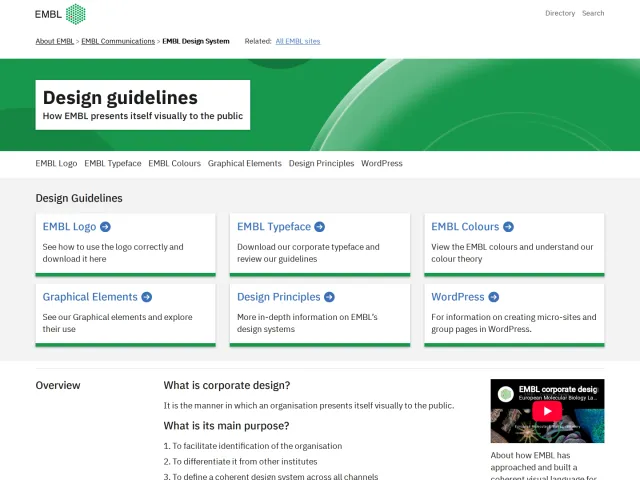Click the Overview section heading

[x=58, y=385]
